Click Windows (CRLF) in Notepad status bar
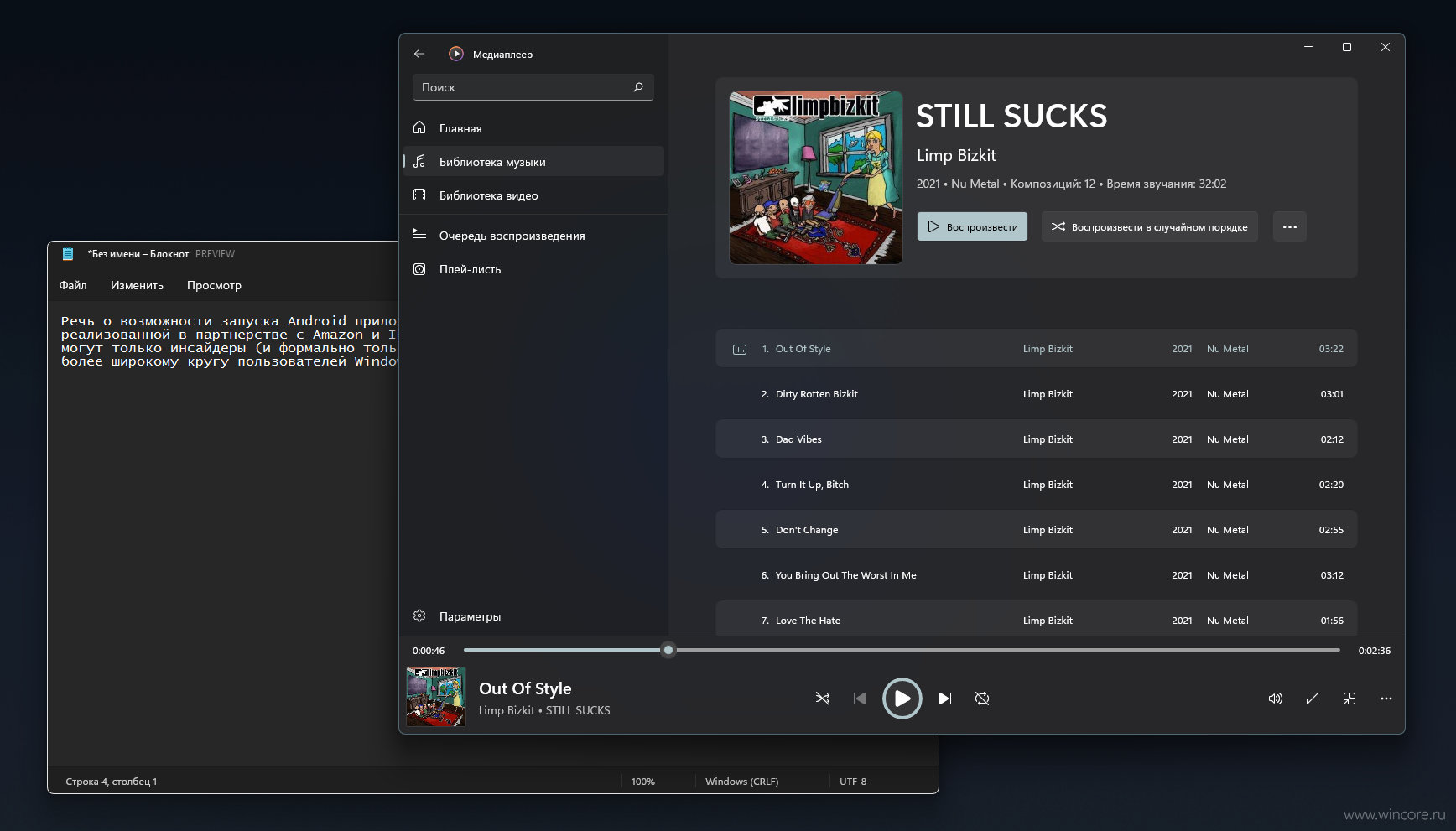Viewport: 1456px width, 831px height. (x=741, y=782)
